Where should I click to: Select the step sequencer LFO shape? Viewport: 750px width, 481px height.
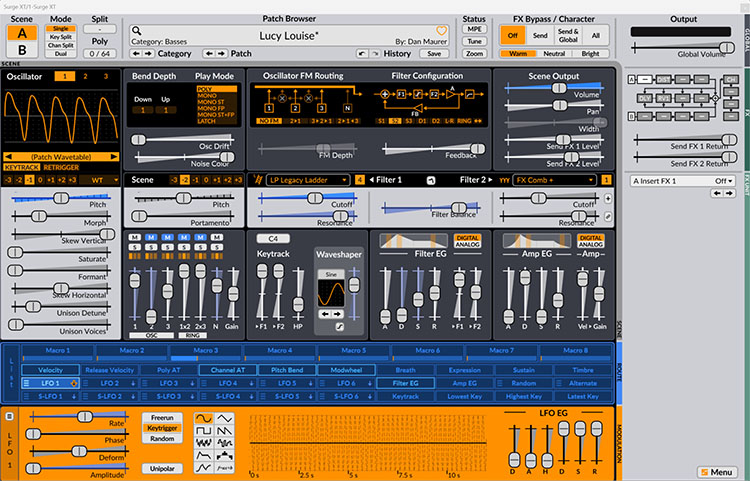(225, 455)
